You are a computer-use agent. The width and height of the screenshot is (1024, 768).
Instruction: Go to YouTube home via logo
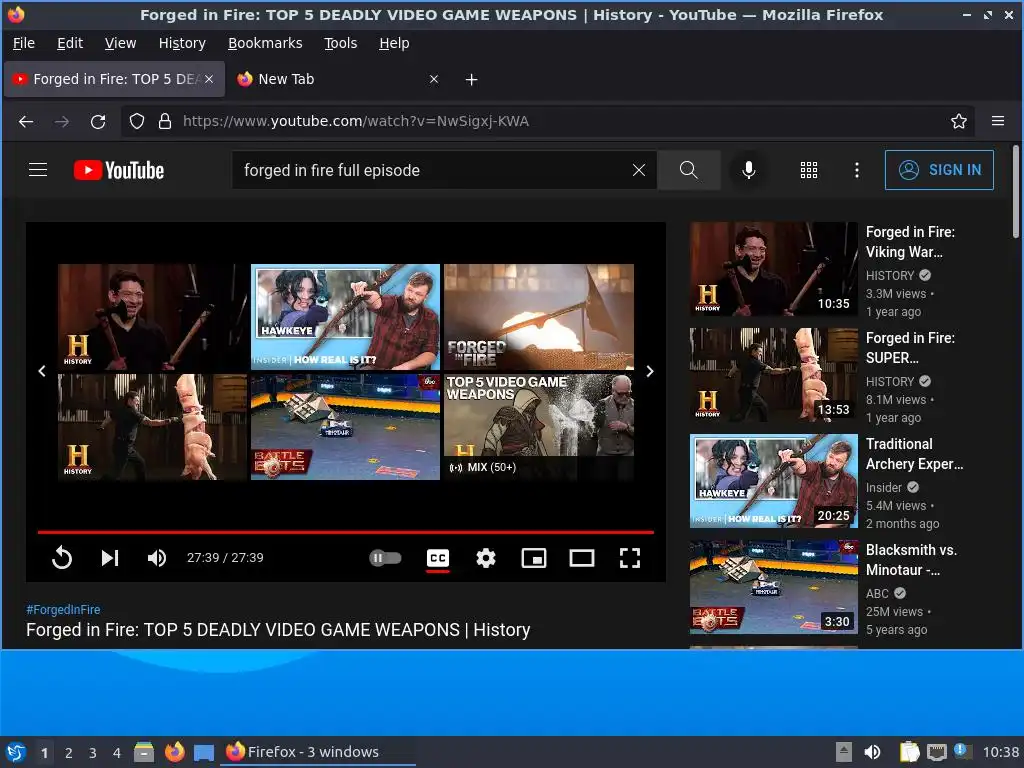pyautogui.click(x=118, y=170)
